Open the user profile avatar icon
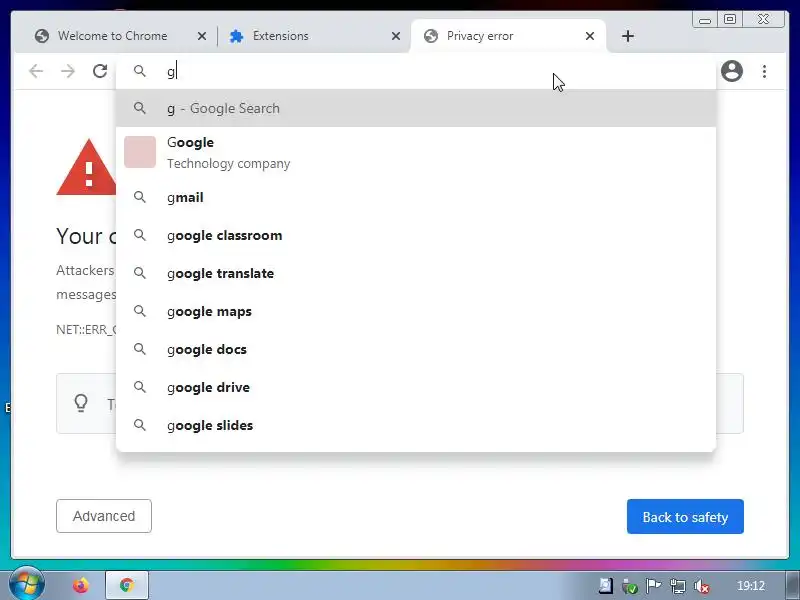800x600 pixels. pyautogui.click(x=732, y=71)
